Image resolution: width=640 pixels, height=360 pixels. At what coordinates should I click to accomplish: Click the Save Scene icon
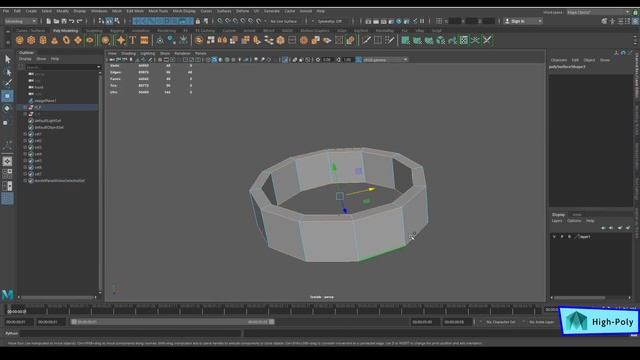(x=64, y=21)
